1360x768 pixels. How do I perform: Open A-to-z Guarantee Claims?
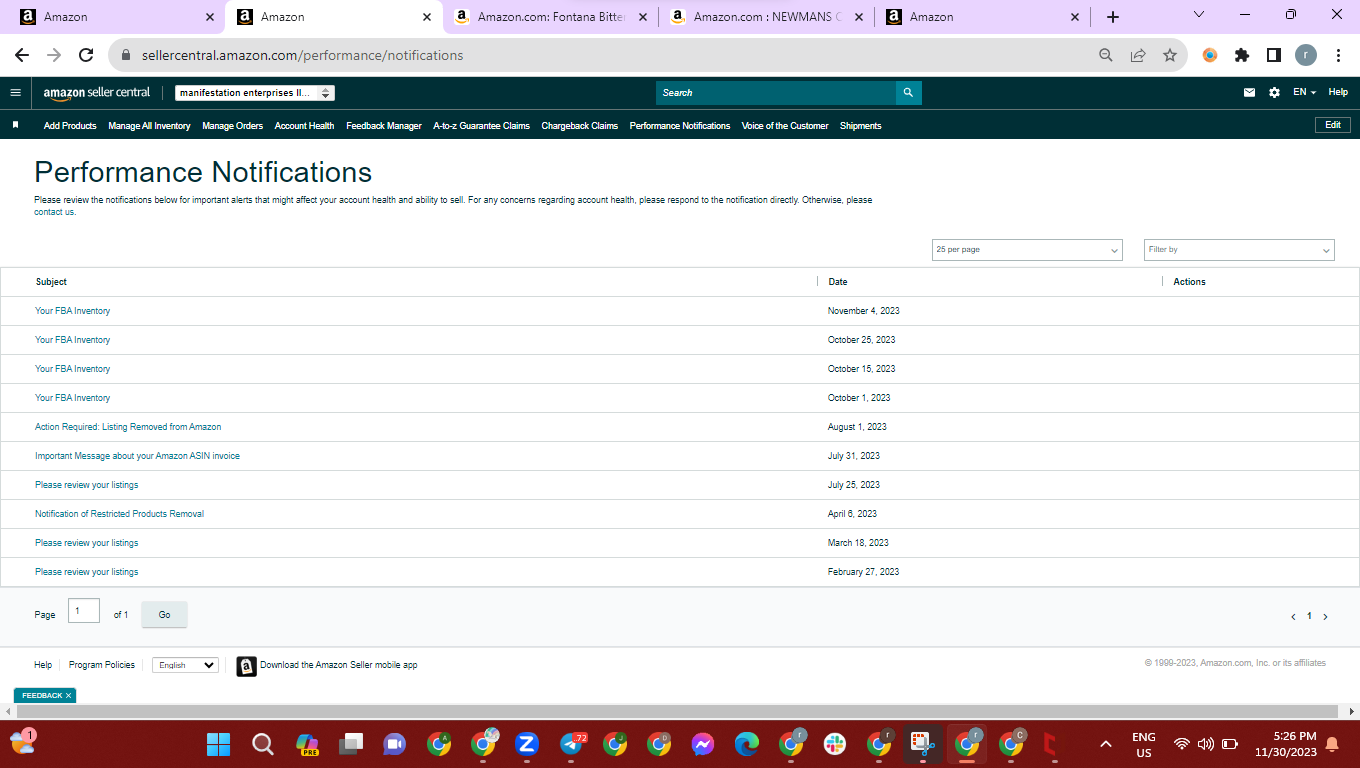click(x=482, y=126)
